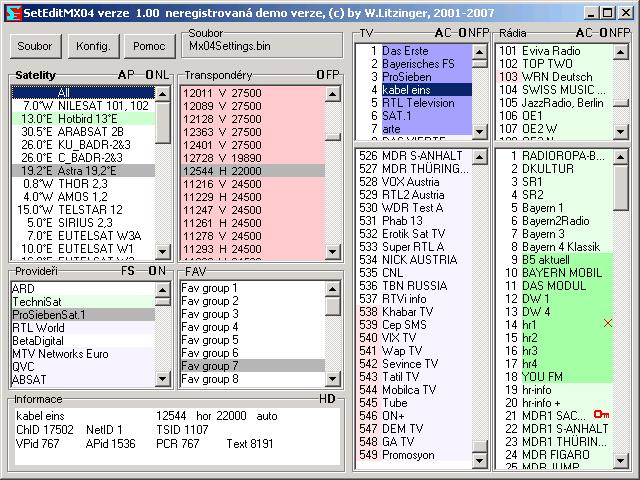Select radio 1 RADIOROPA-B...

(555, 156)
